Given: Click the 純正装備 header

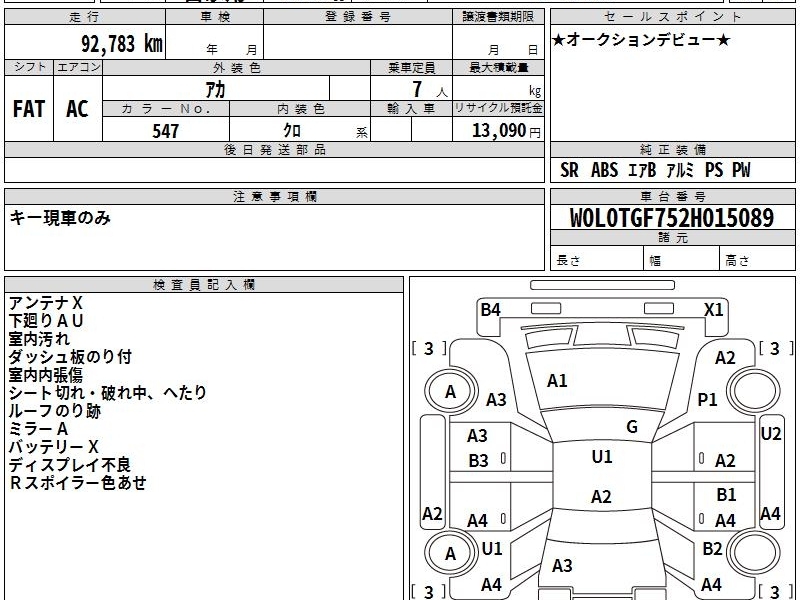Looking at the screenshot, I should tap(672, 149).
